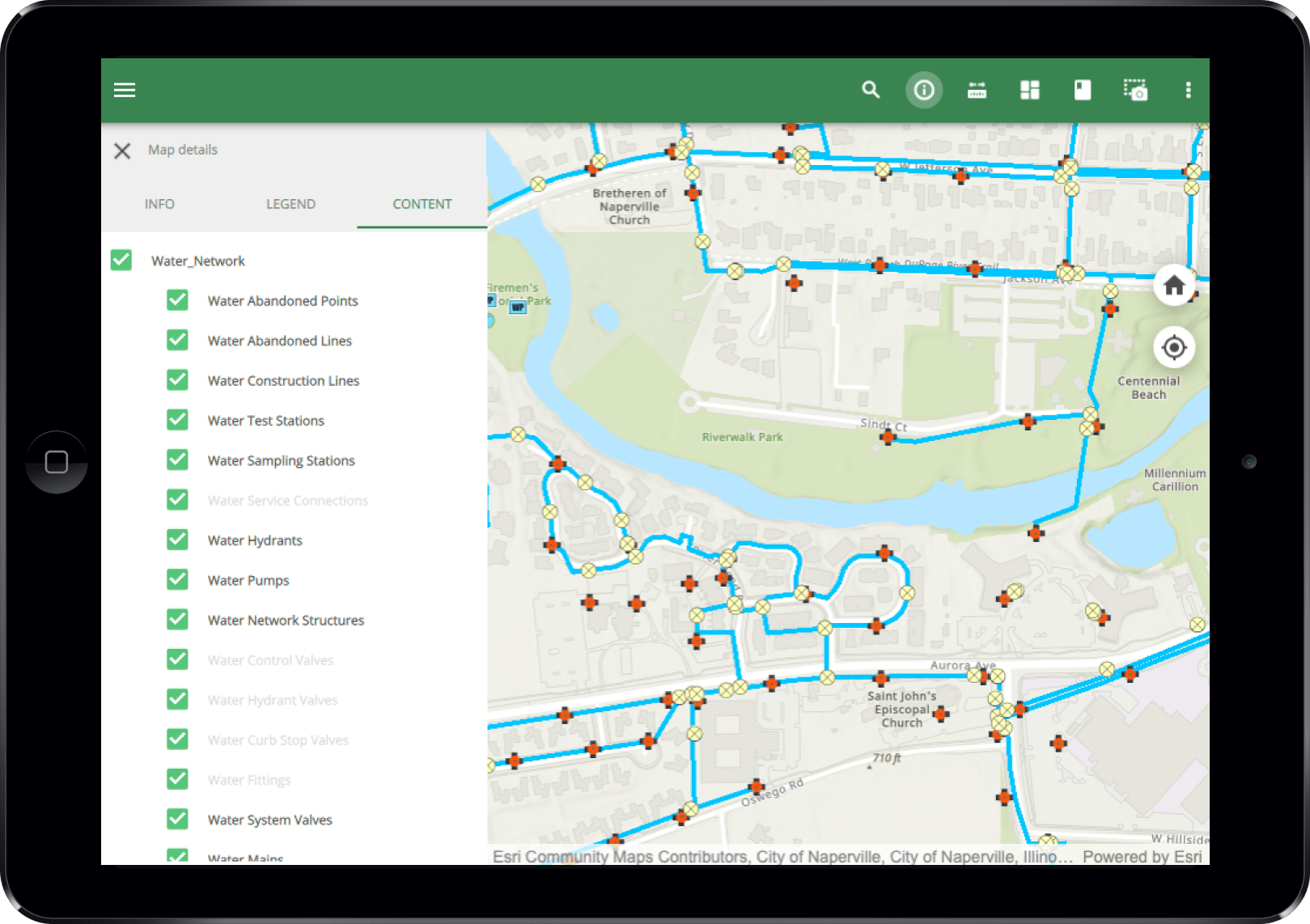Screen dimensions: 1310x924
Task: Open the basemap gallery grid icon
Action: pos(1030,90)
